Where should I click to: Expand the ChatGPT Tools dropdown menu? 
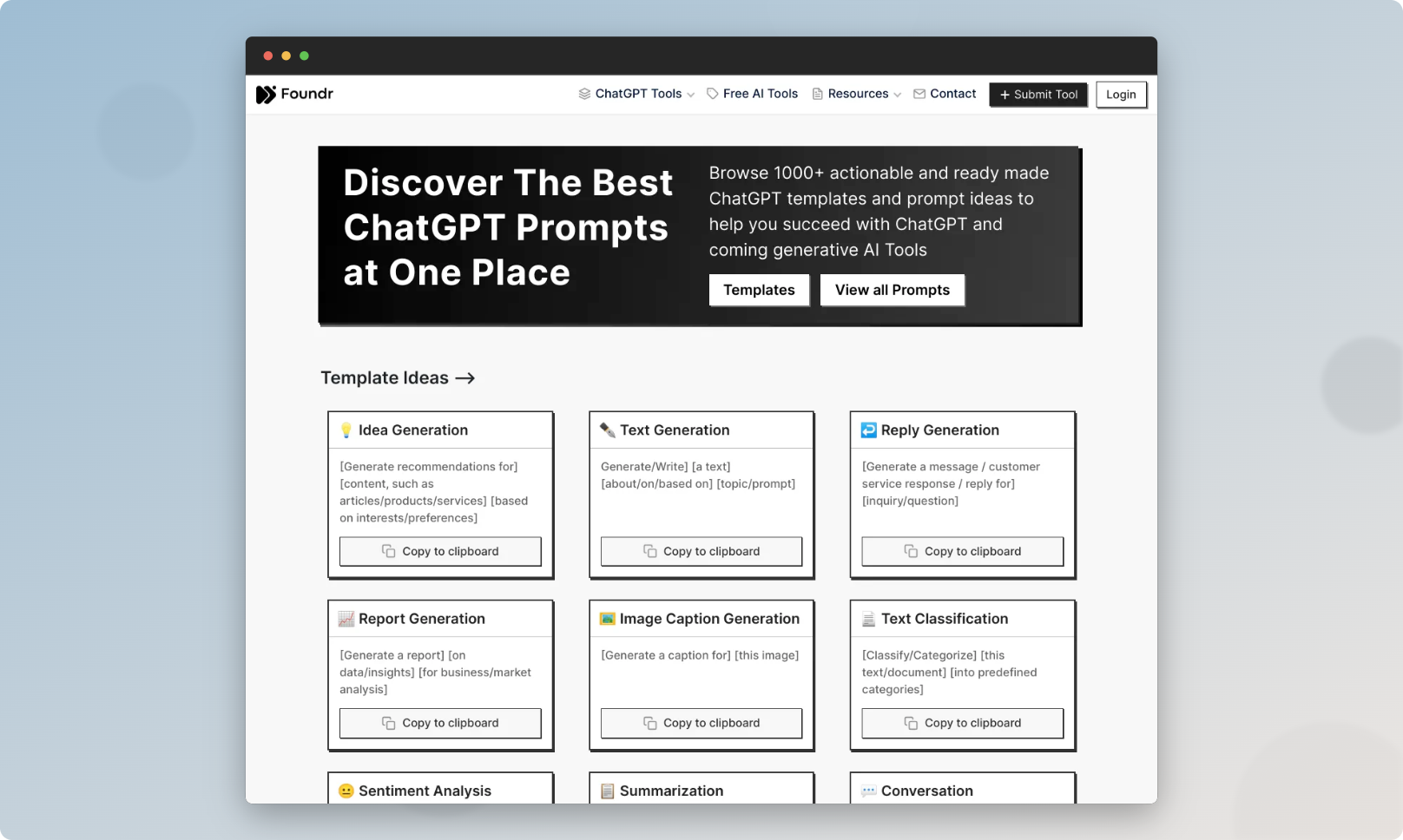point(636,94)
